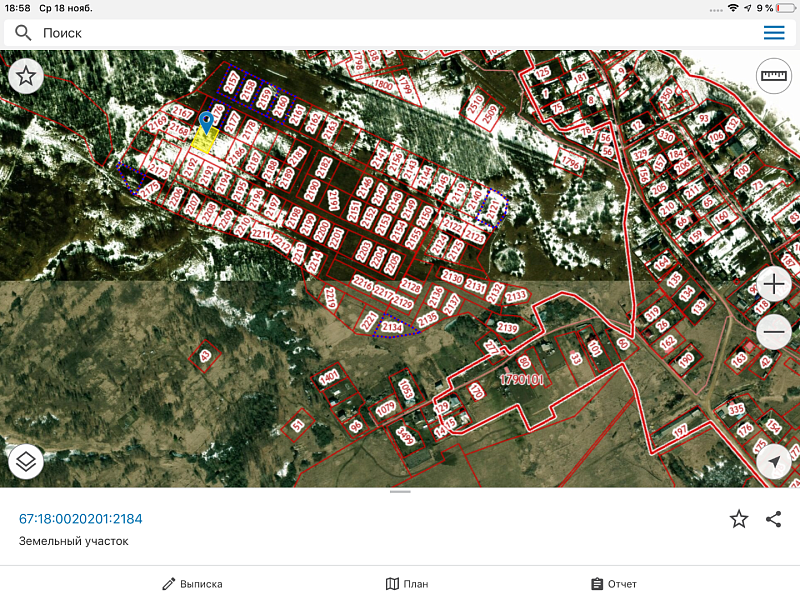The image size is (800, 600).
Task: Select the yellow highlighted parcel
Action: coord(204,141)
